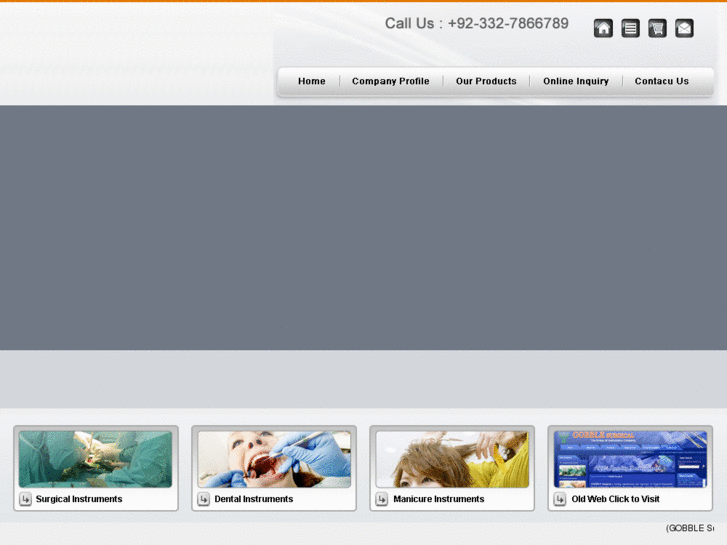Click the Call Us phone number text

coord(477,23)
